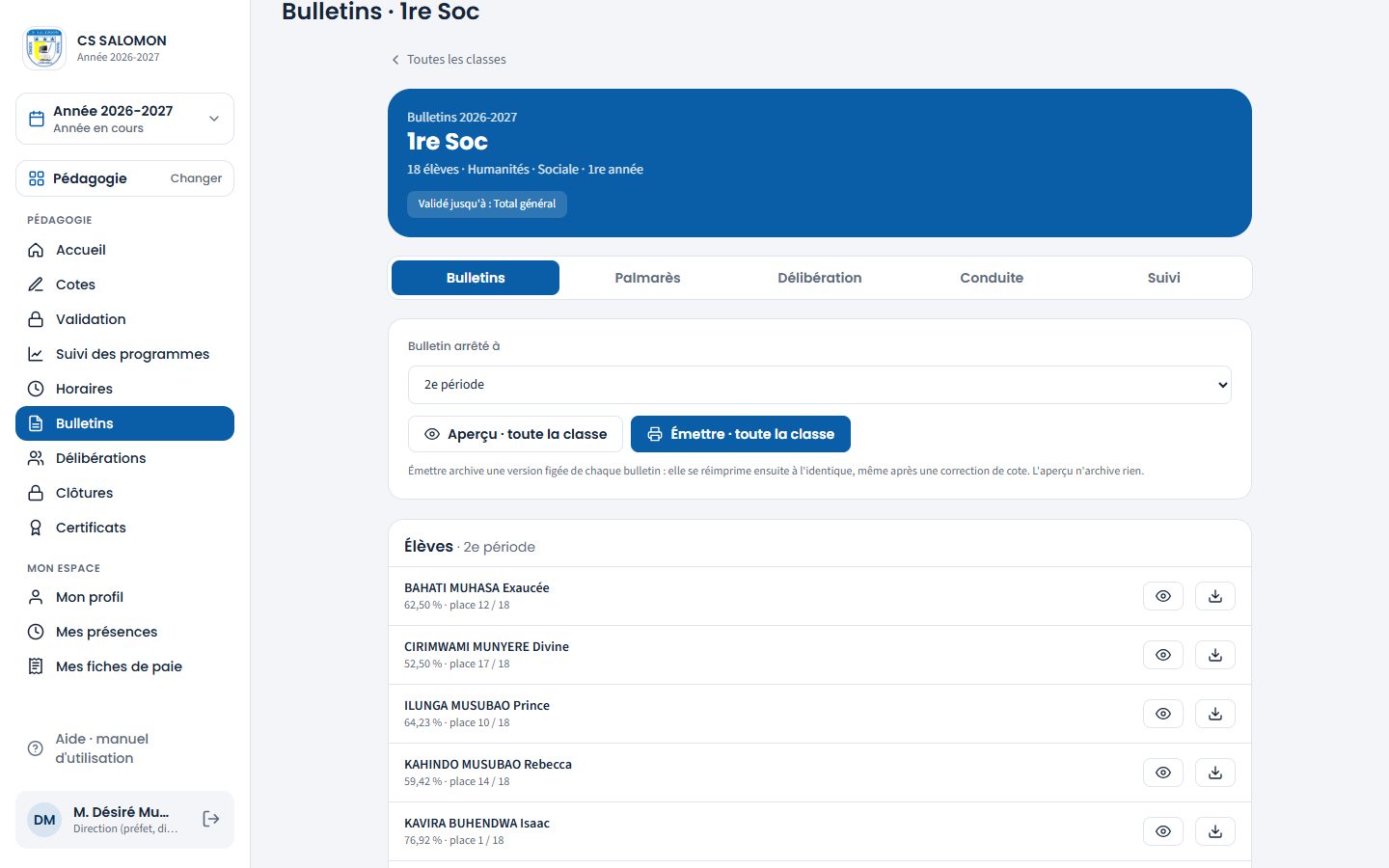Click the CS SALOMON school logo
The height and width of the screenshot is (868, 1389).
(43, 48)
